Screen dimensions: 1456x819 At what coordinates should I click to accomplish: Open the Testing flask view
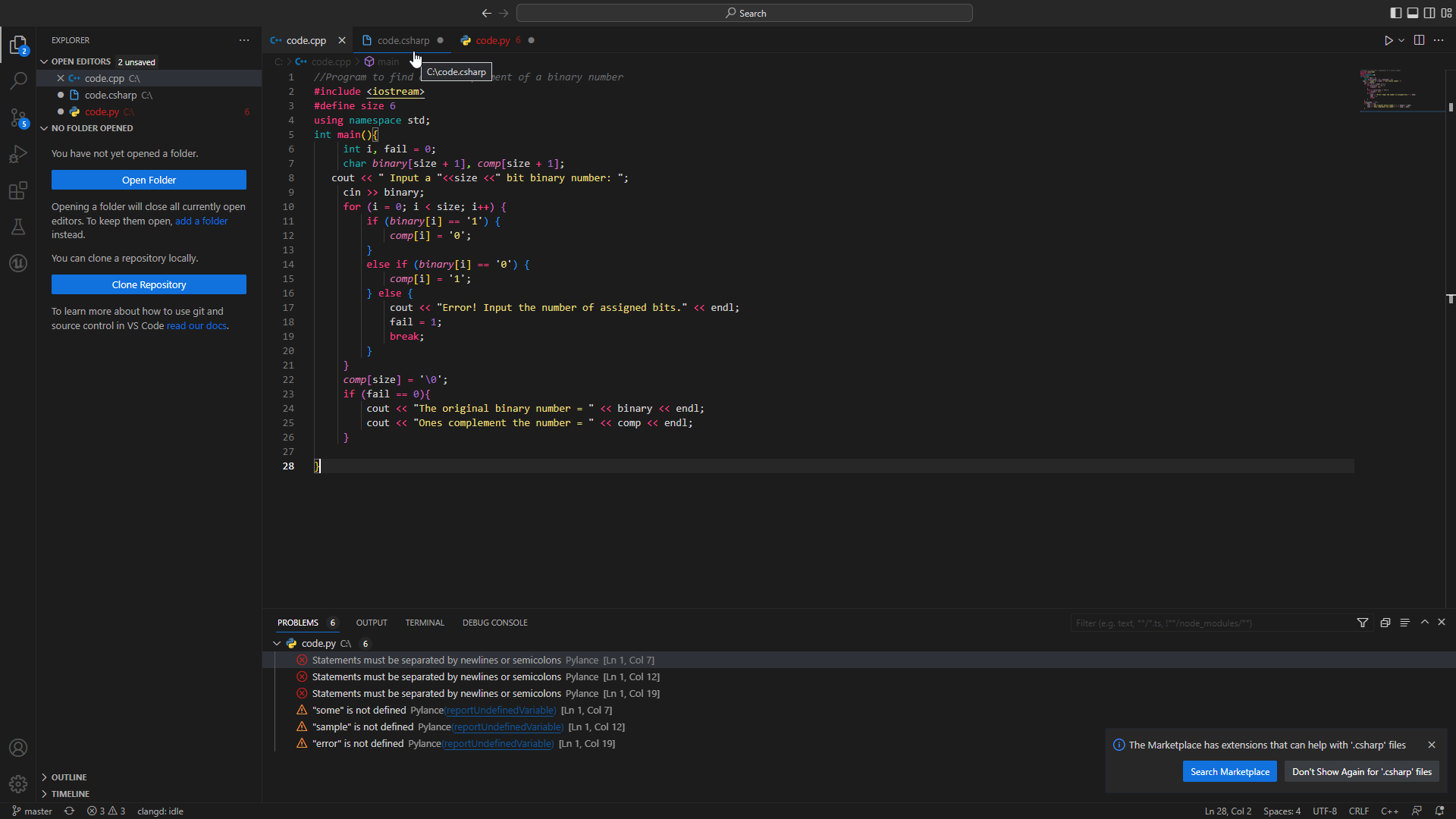point(18,227)
